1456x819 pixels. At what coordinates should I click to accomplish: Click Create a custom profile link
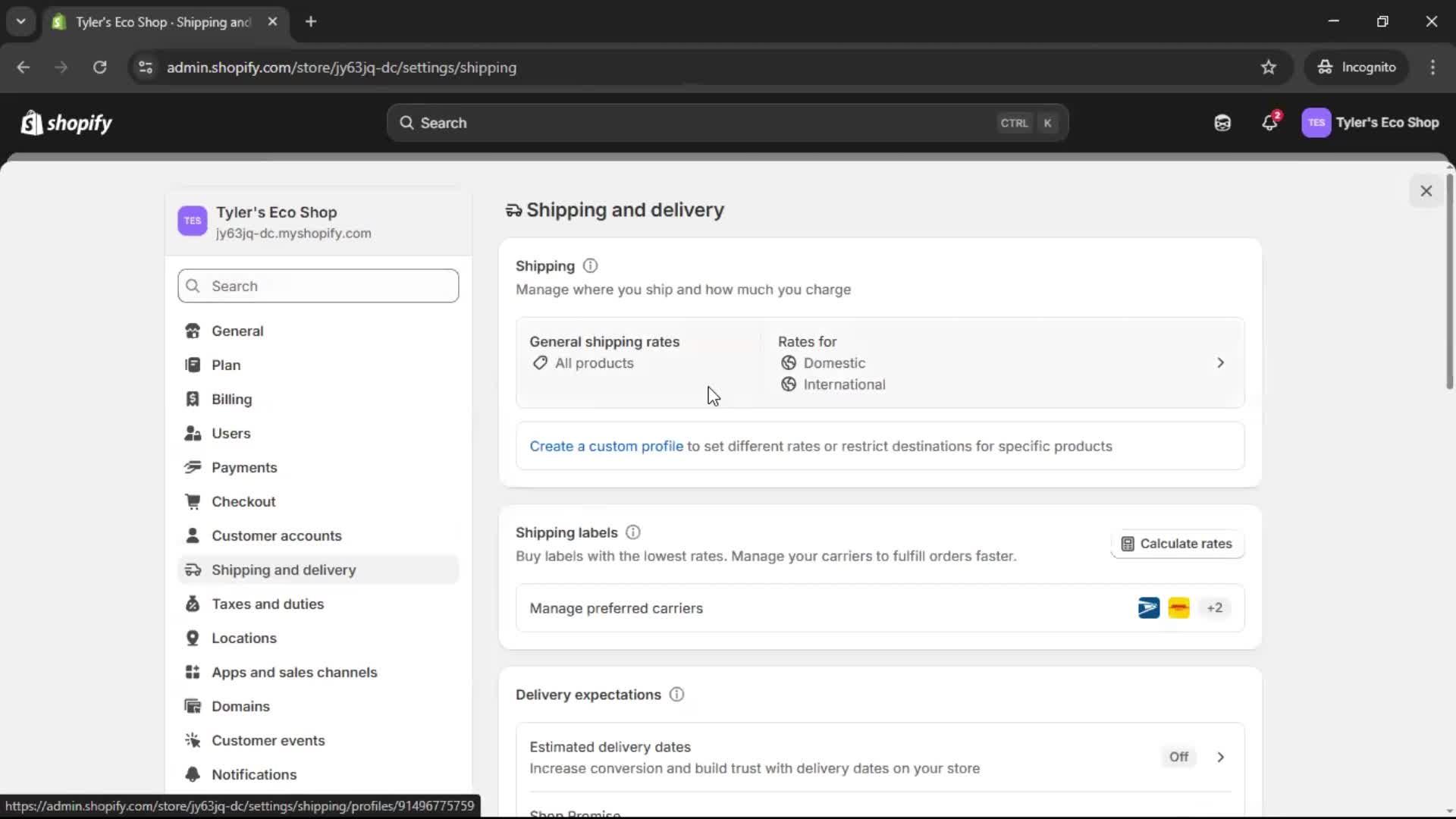pos(606,447)
